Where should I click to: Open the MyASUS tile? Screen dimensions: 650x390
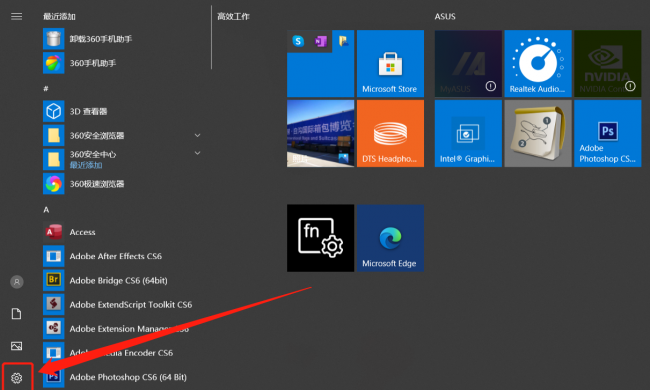(468, 63)
